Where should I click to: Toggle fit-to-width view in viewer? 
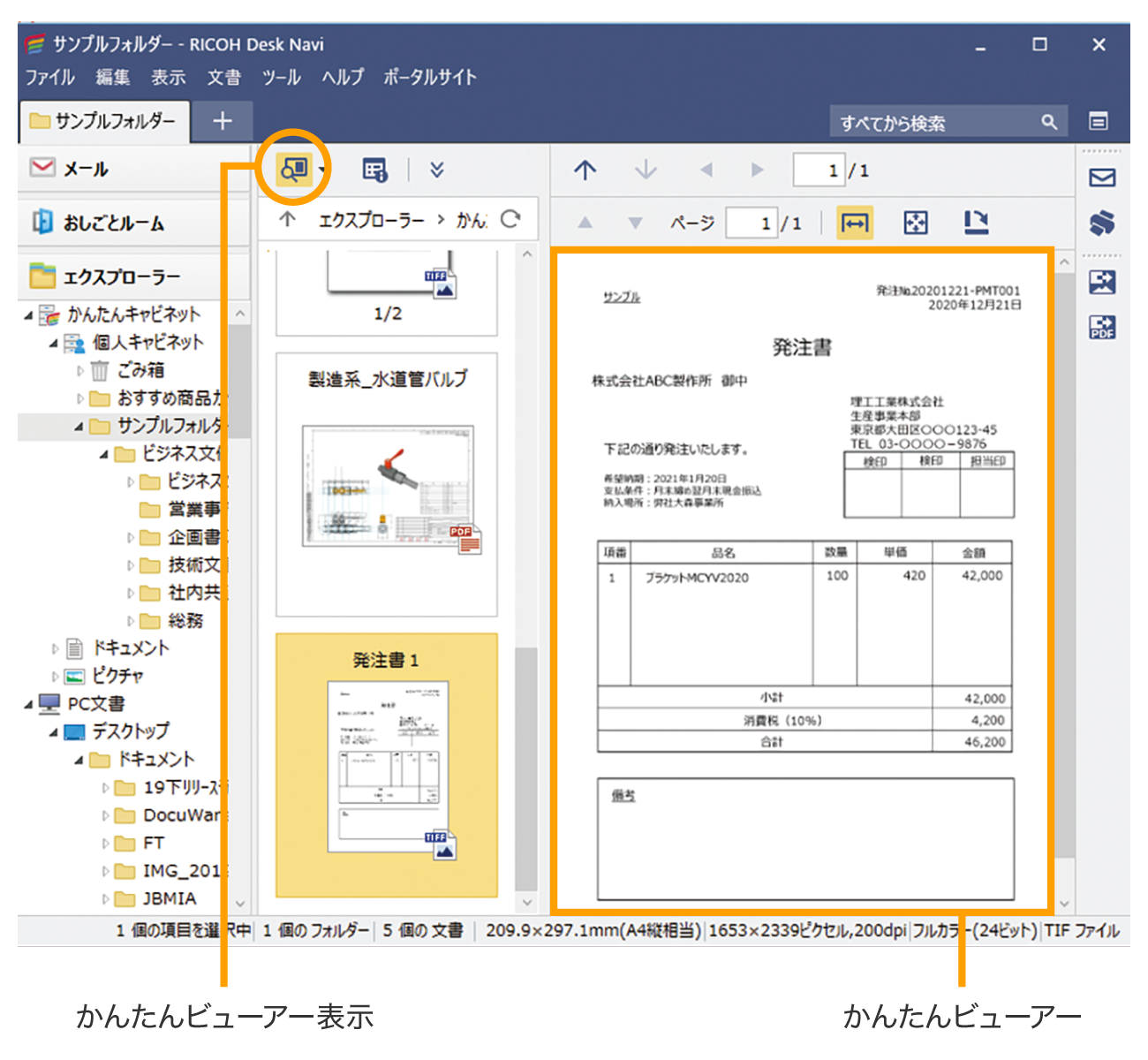pyautogui.click(x=854, y=223)
